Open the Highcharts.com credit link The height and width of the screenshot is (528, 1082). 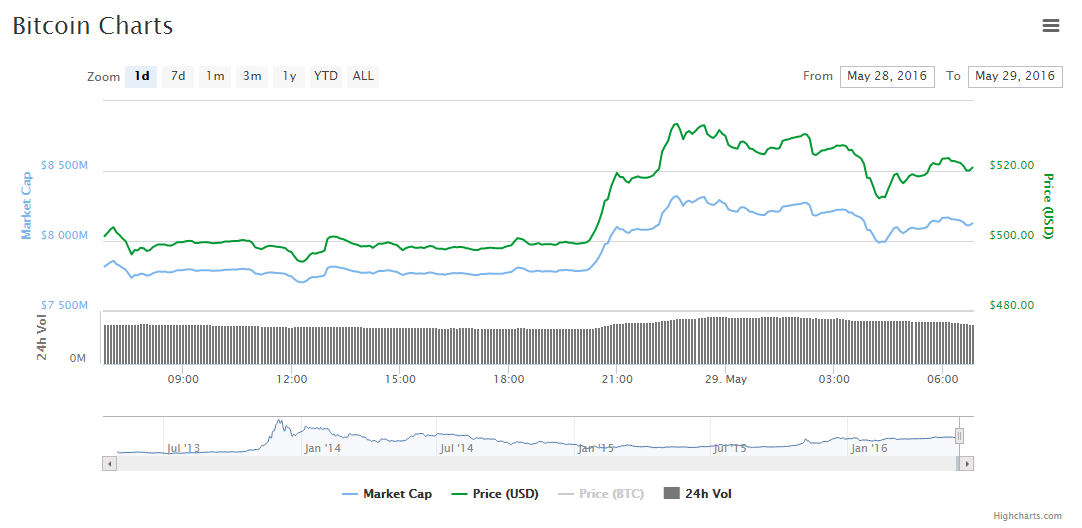pos(1027,516)
